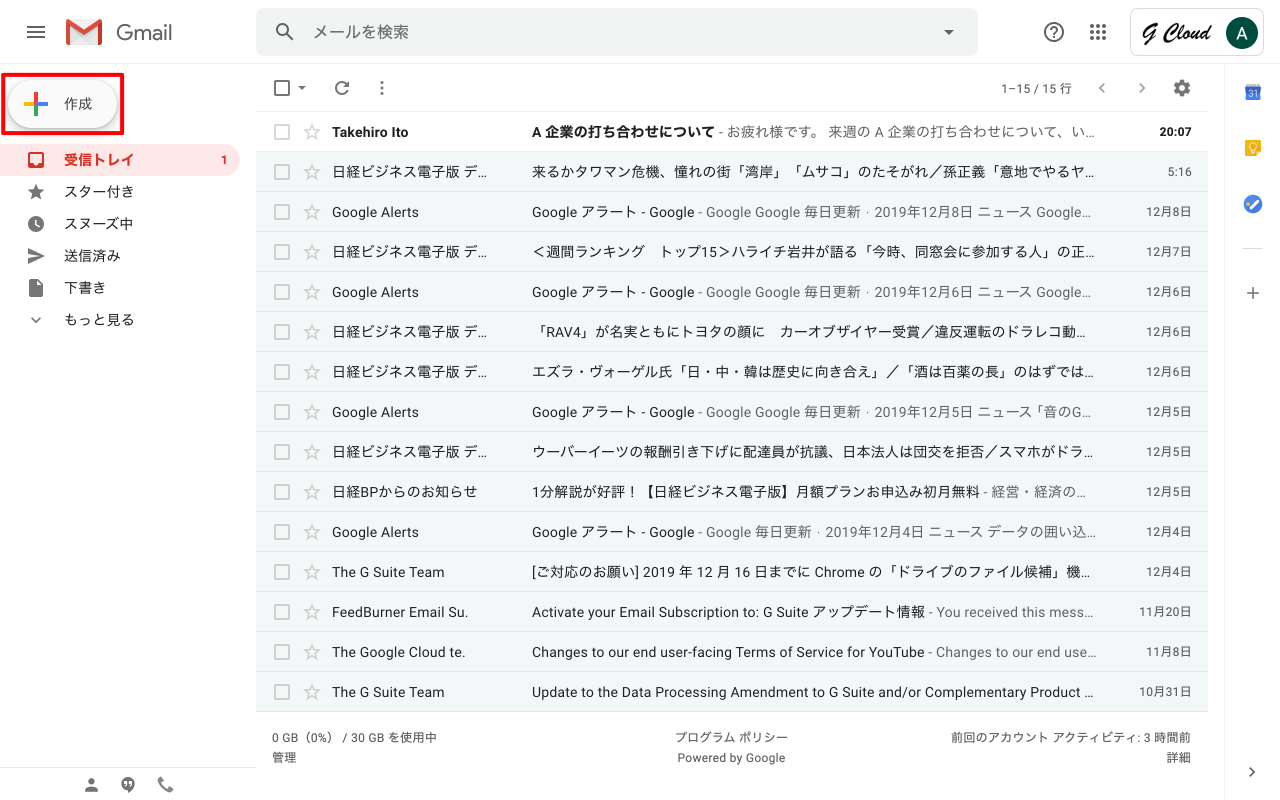Check the 5:16 日経ビジネス電子版 email
Screen dimensions: 1280x800
click(282, 172)
